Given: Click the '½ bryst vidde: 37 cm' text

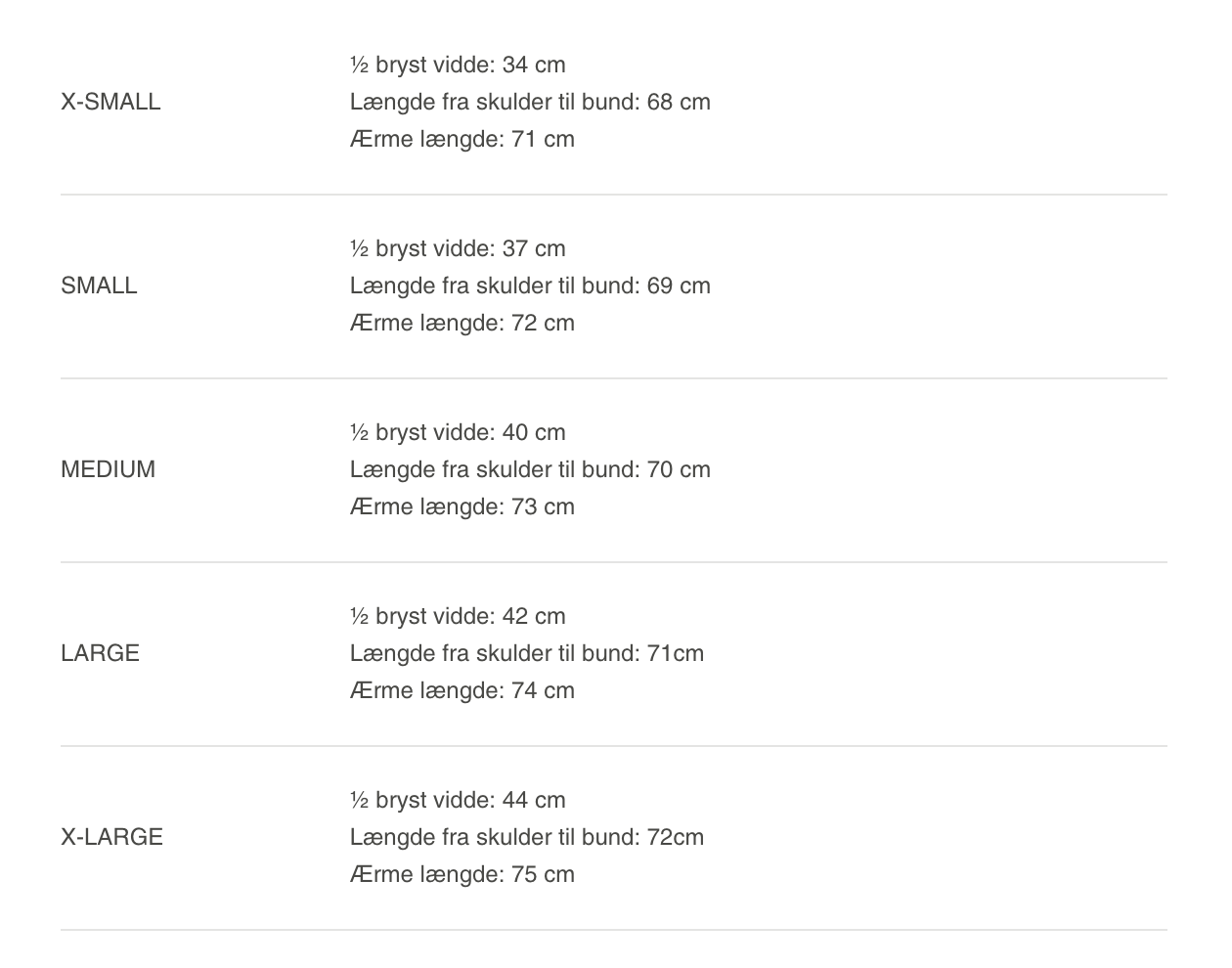Looking at the screenshot, I should point(458,248).
